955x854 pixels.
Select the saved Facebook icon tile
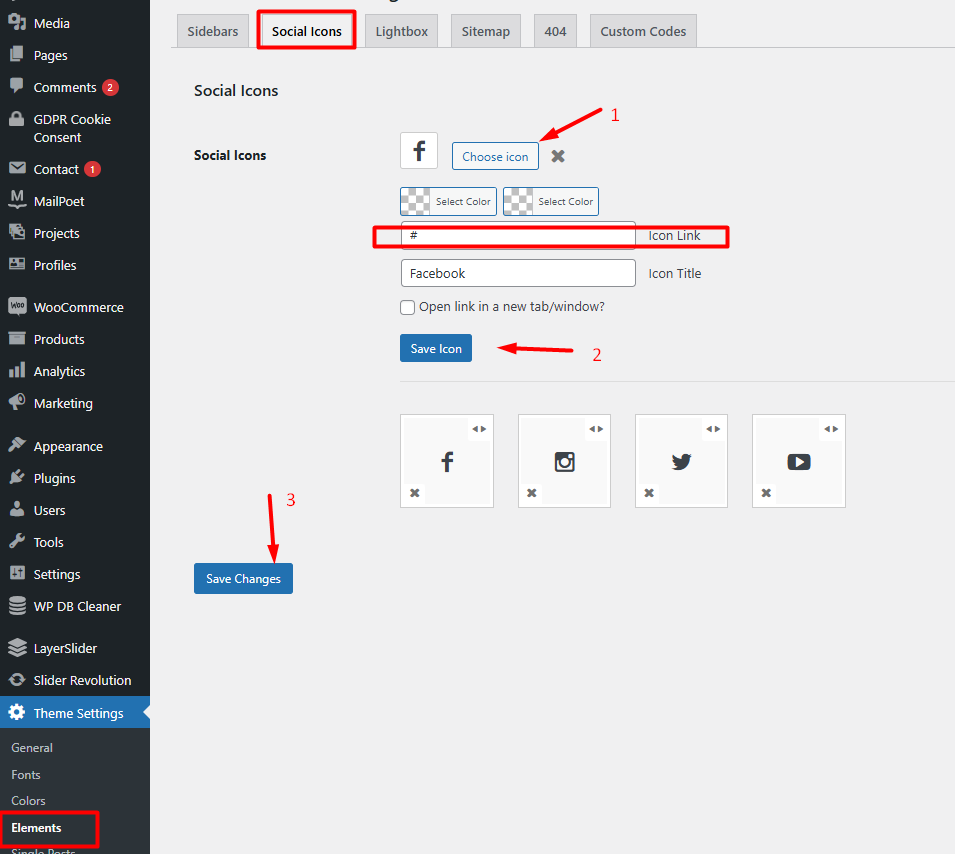click(x=447, y=461)
